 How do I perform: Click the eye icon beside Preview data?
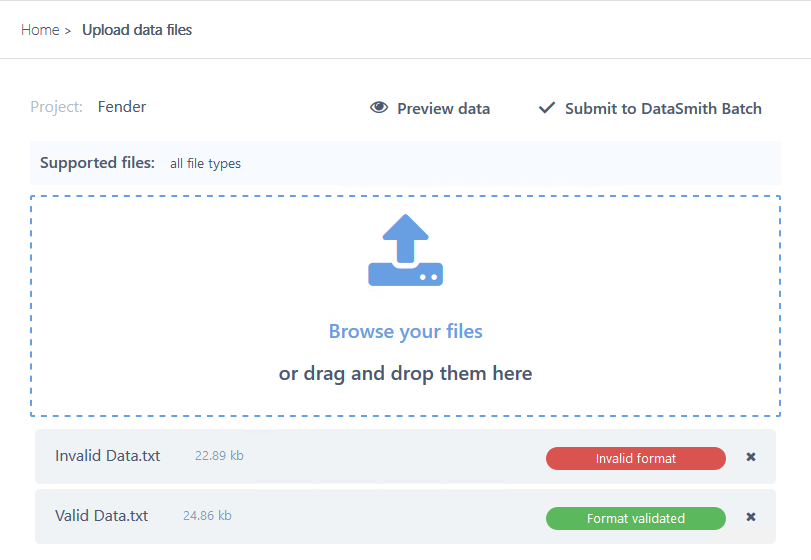click(378, 108)
